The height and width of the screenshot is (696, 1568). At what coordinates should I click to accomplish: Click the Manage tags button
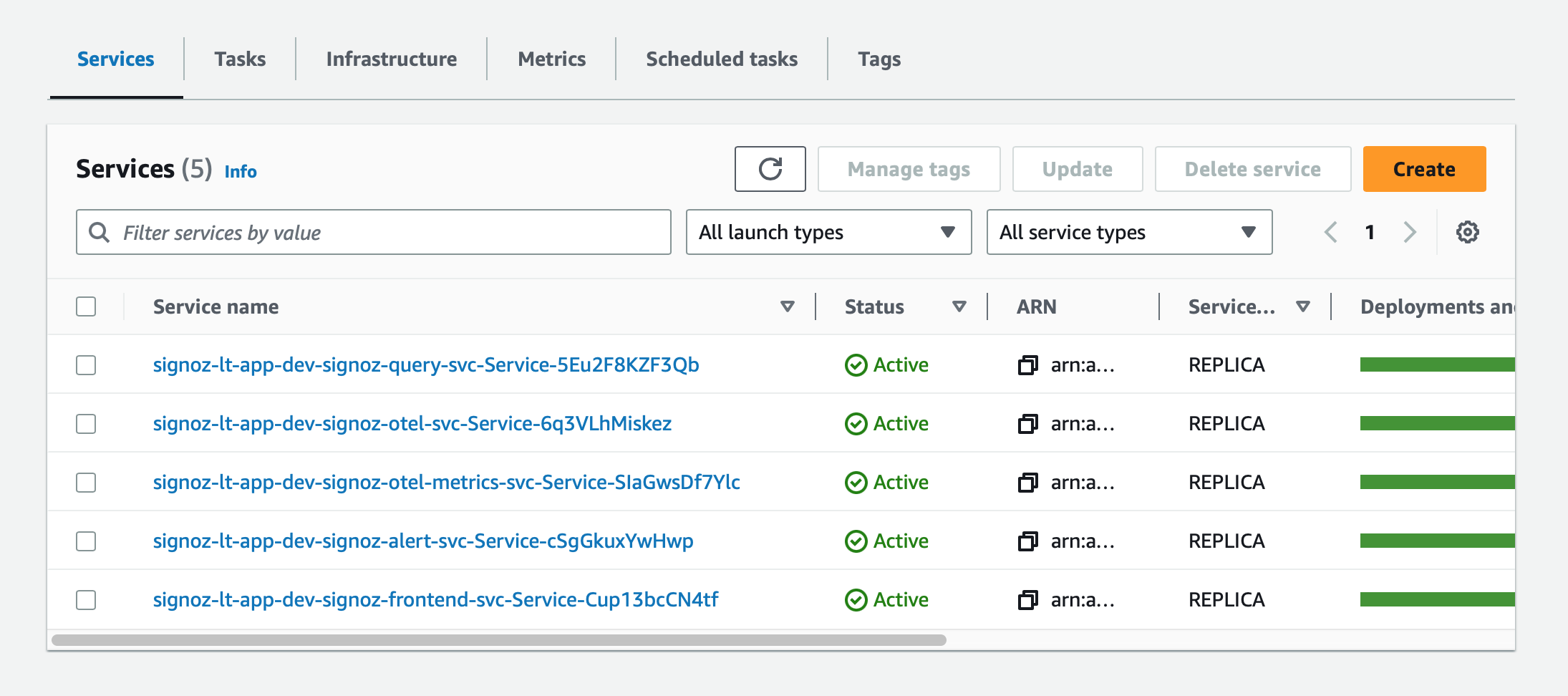click(x=909, y=169)
